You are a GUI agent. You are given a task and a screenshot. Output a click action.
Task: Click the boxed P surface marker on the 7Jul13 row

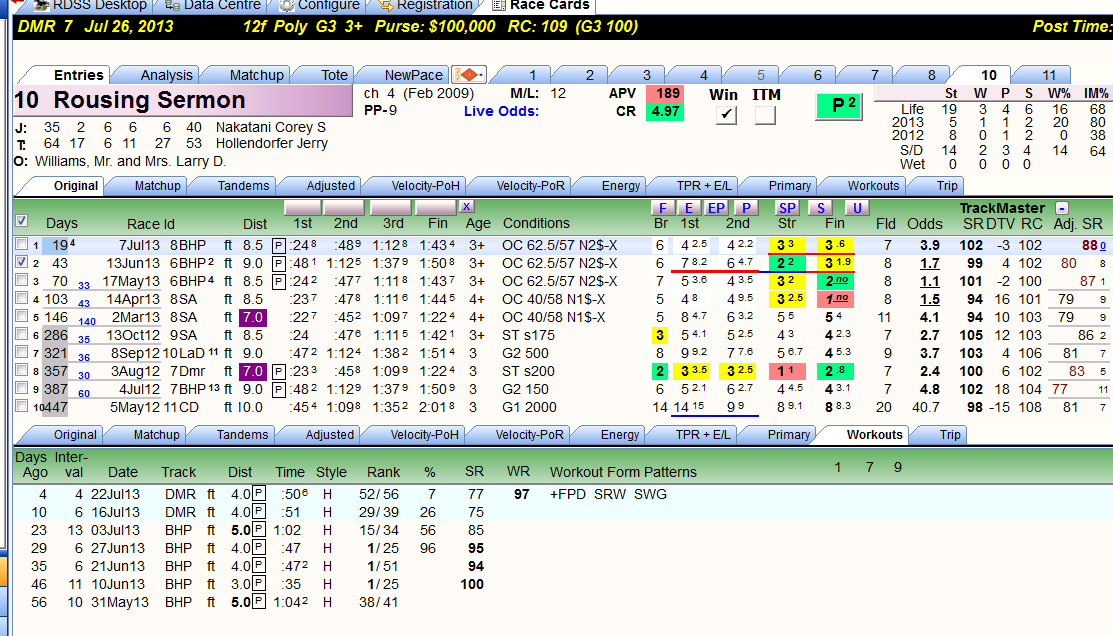[279, 246]
